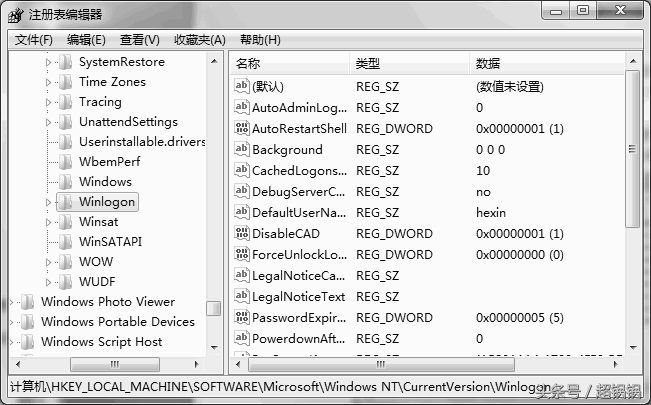Expand the Time Zones tree node
This screenshot has height=405, width=651.
(48, 82)
